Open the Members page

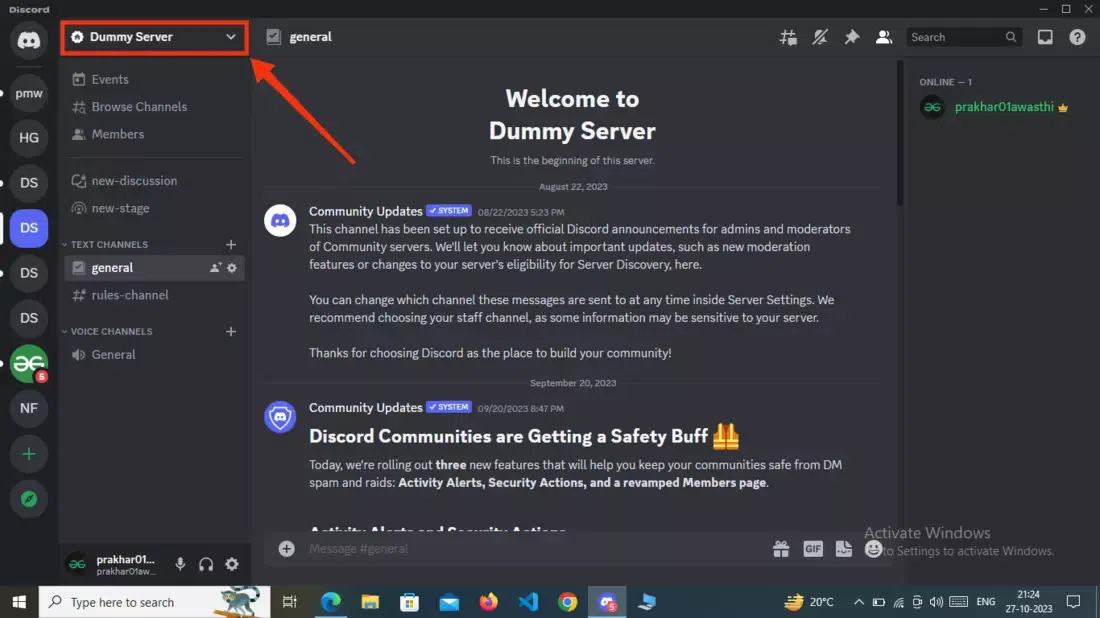[x=108, y=134]
